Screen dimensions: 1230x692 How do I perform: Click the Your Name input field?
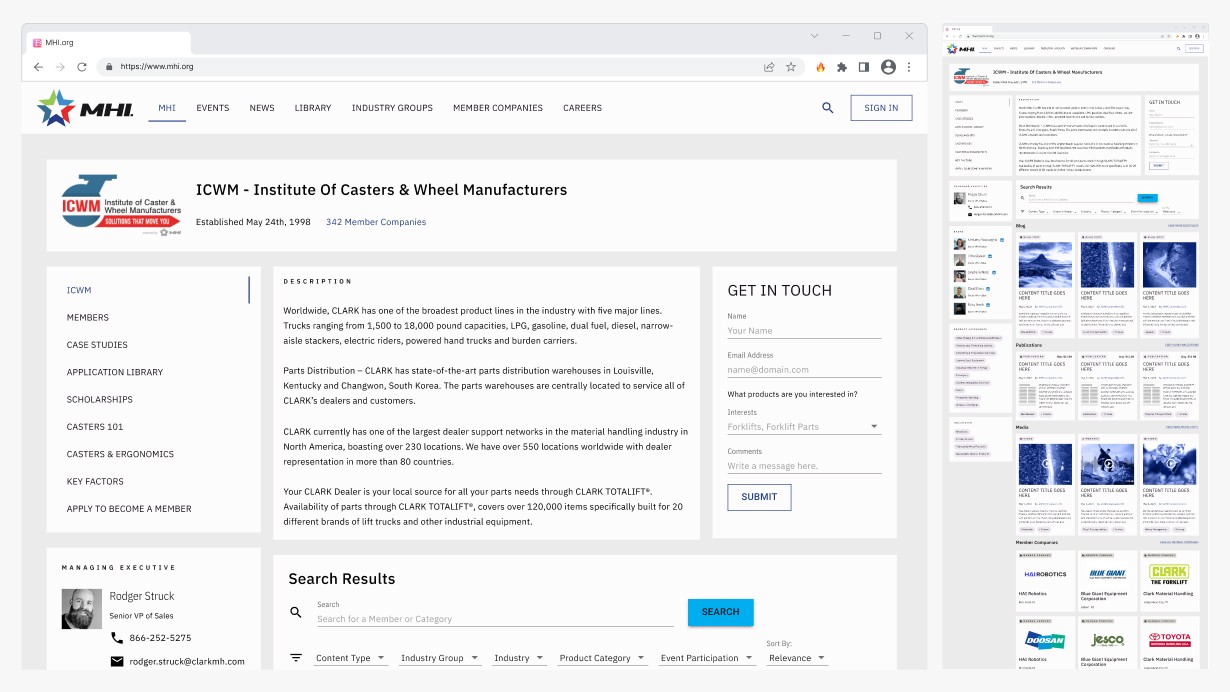[x=804, y=331]
